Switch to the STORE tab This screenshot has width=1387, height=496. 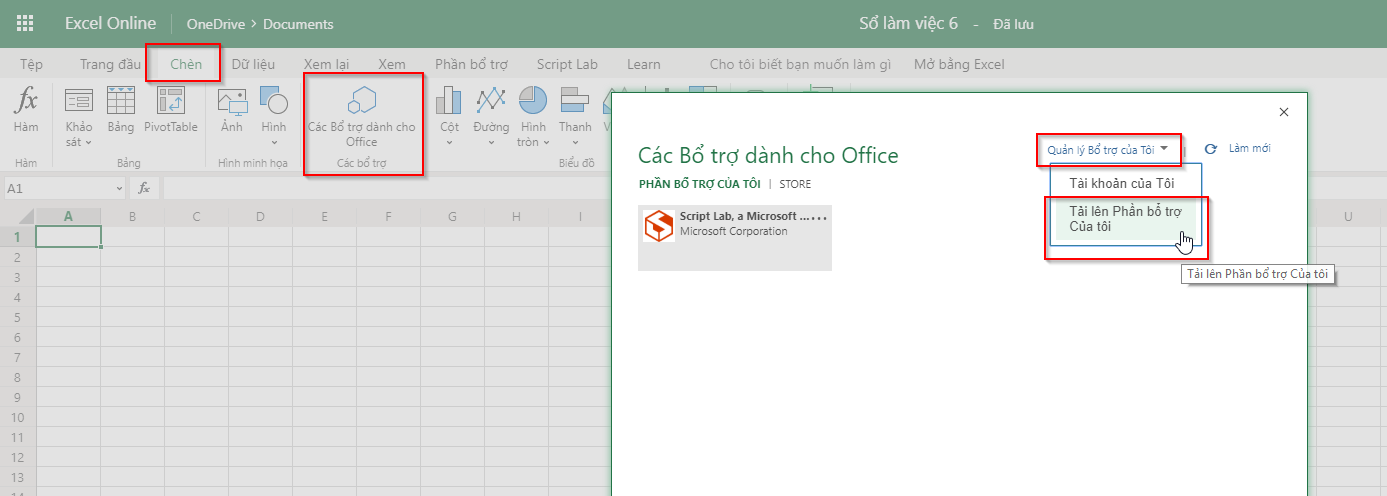coord(795,184)
